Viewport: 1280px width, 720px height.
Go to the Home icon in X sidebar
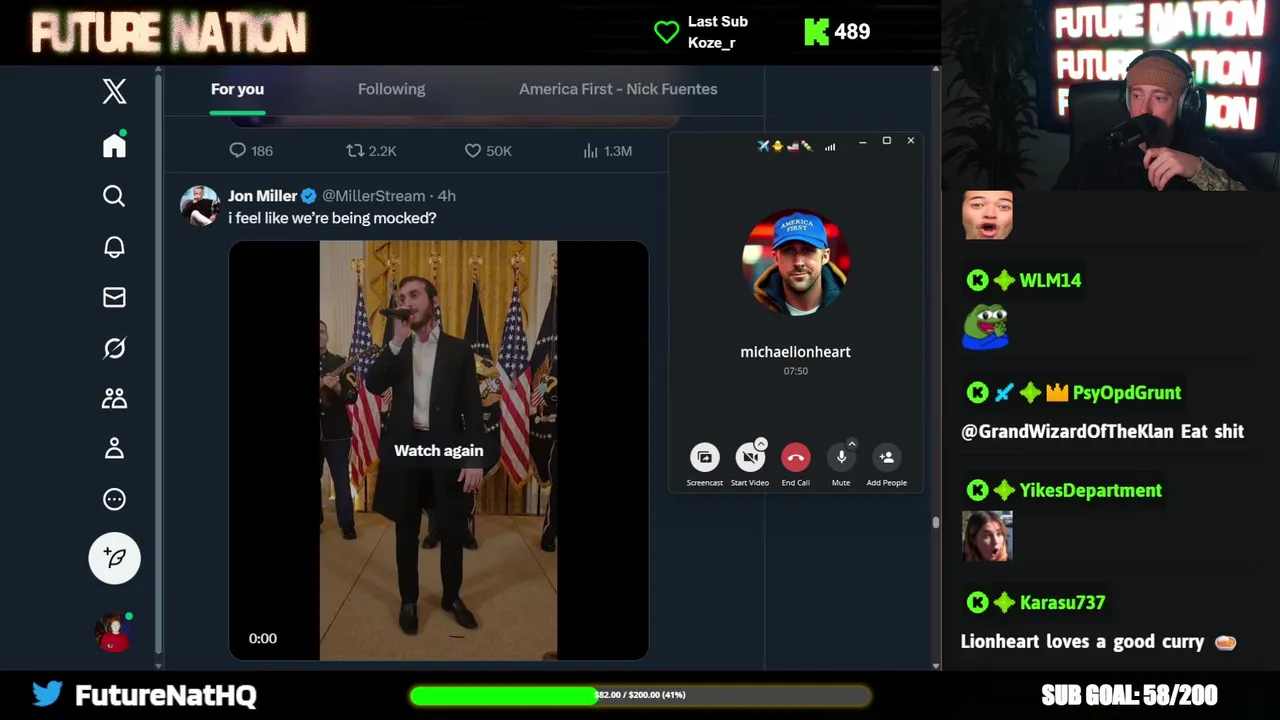click(x=114, y=145)
